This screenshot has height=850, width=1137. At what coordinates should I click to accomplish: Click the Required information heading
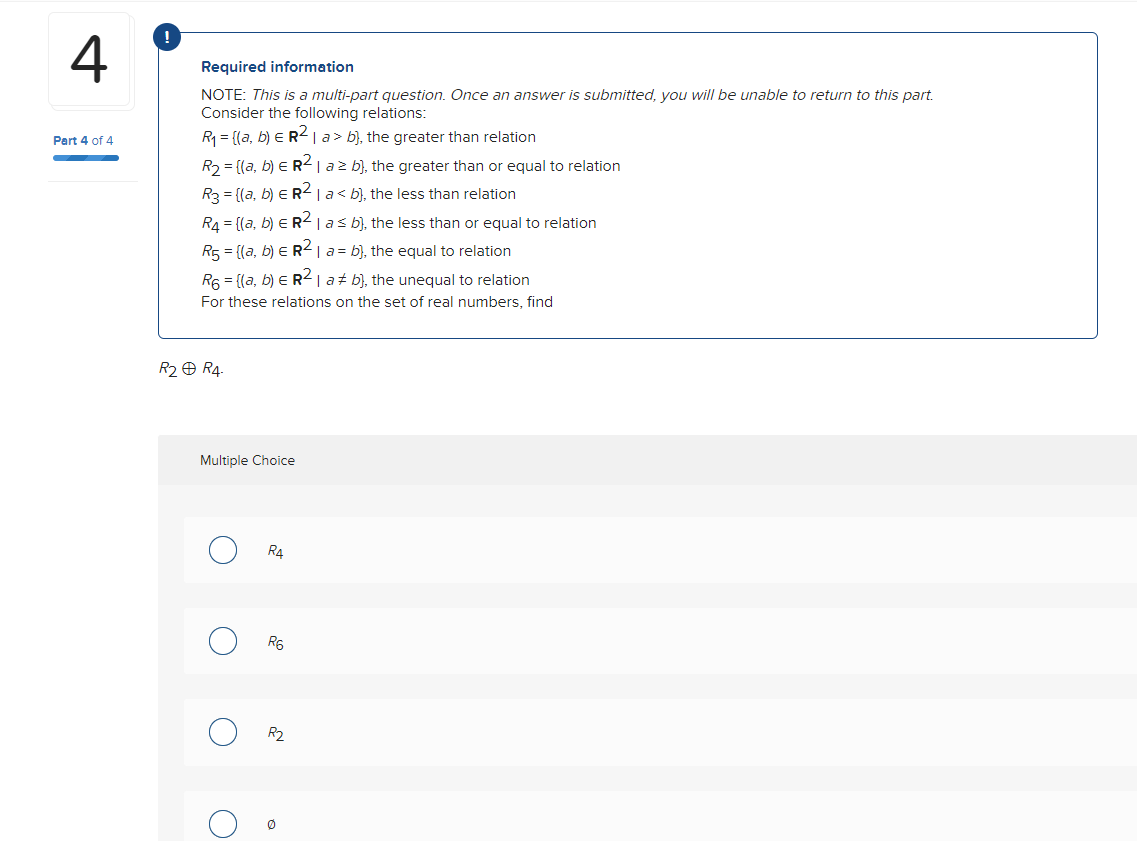point(277,67)
